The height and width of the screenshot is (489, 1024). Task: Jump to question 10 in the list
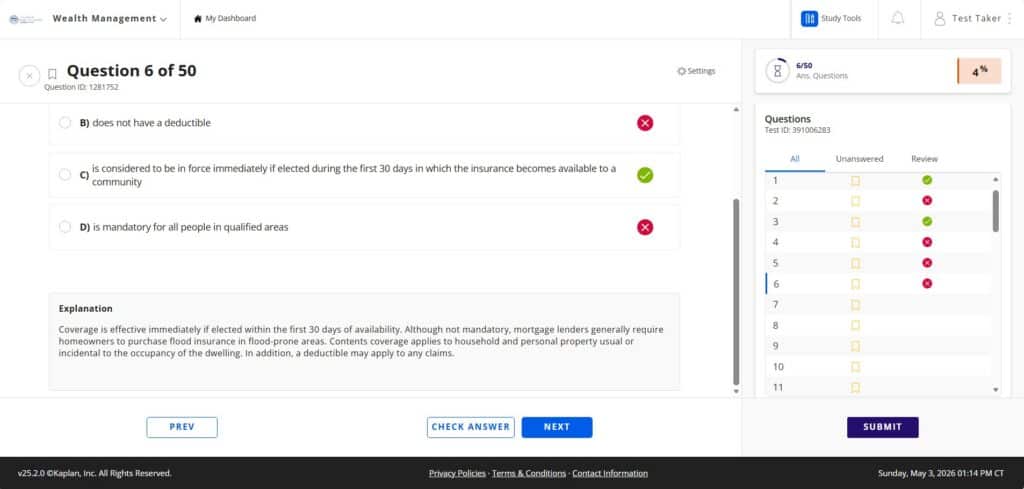[778, 367]
